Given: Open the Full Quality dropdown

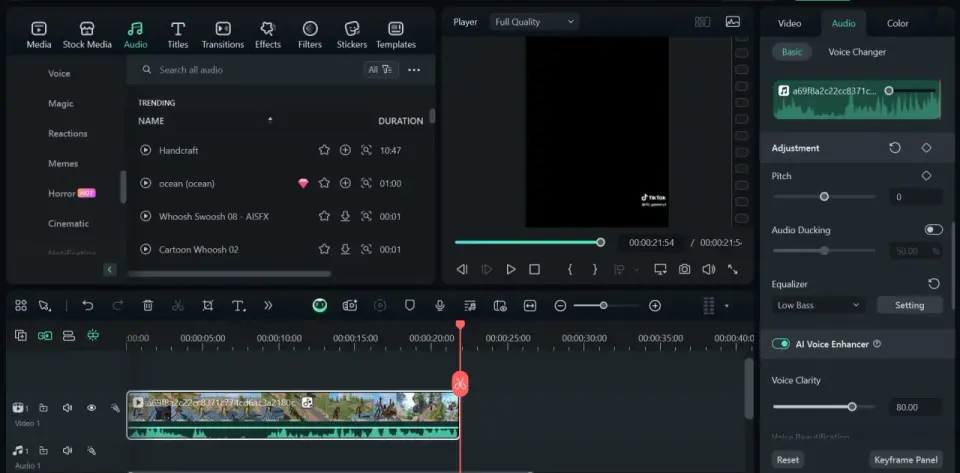Looking at the screenshot, I should (x=534, y=22).
